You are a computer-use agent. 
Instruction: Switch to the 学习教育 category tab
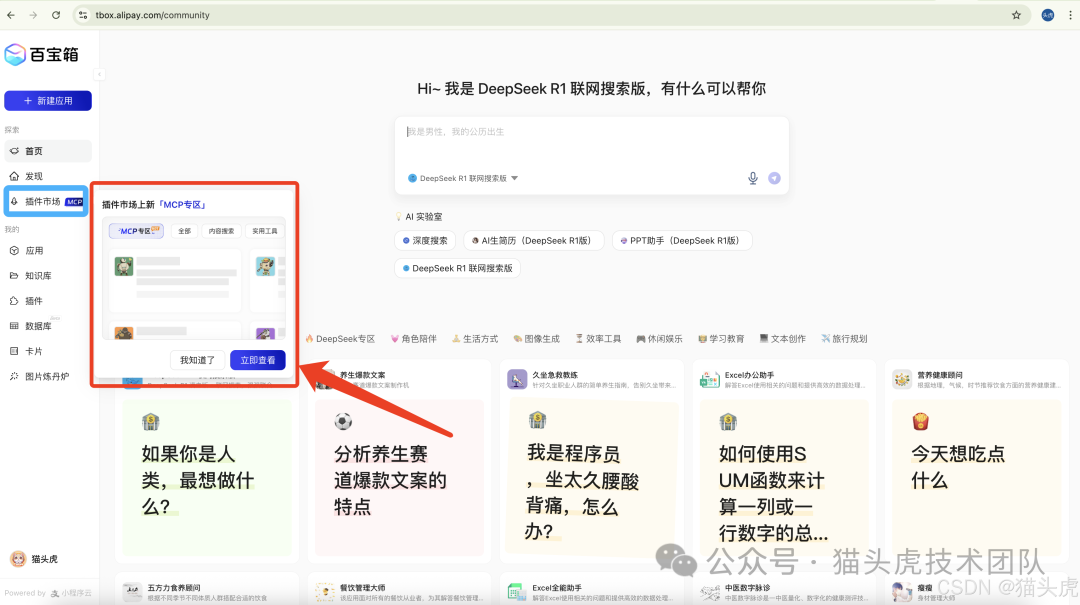click(720, 339)
